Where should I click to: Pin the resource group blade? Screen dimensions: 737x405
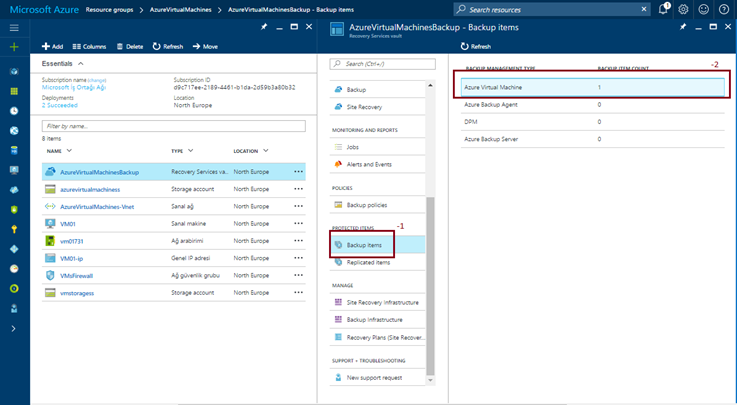click(264, 27)
